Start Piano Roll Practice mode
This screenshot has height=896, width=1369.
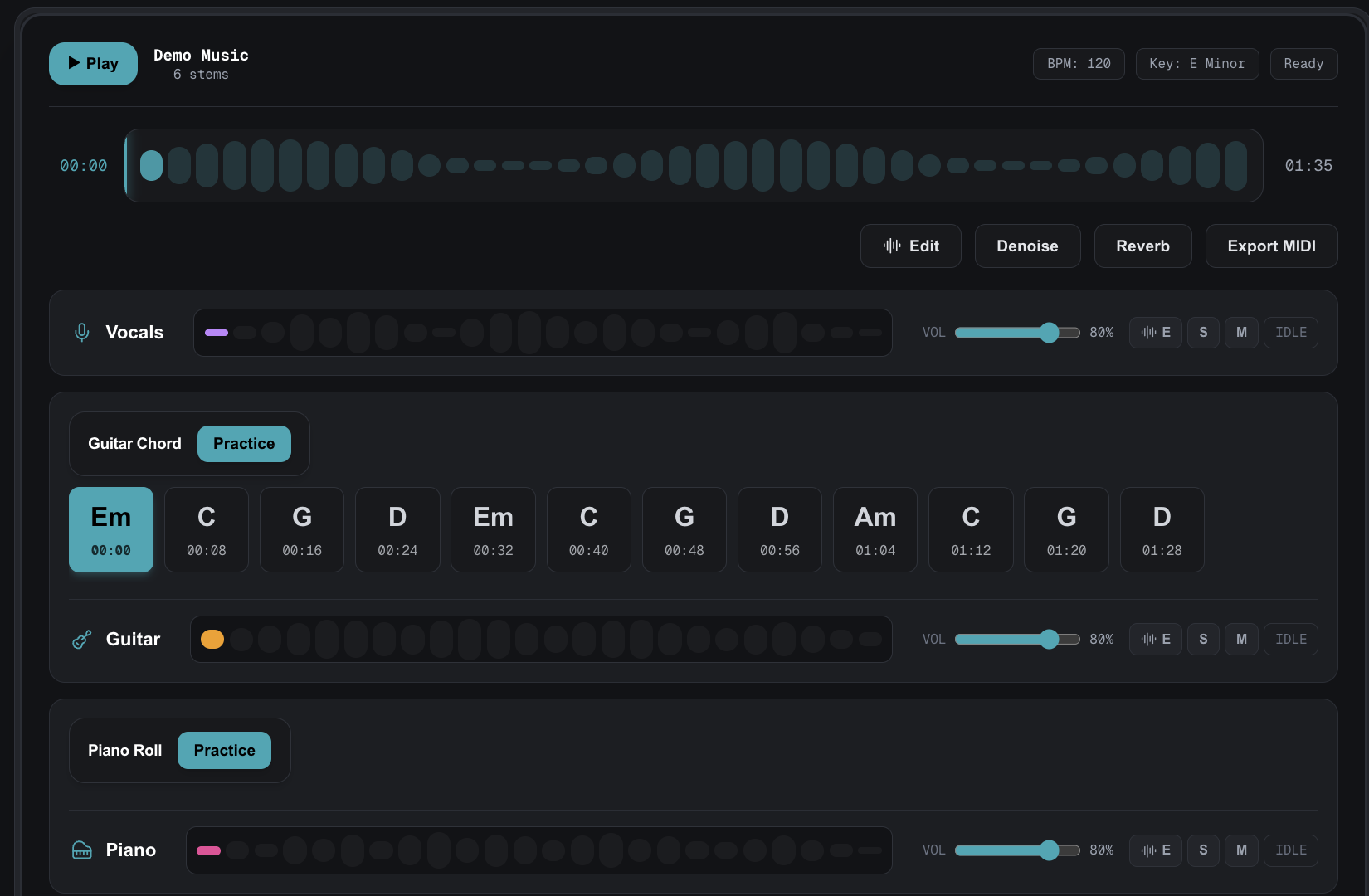tap(224, 751)
